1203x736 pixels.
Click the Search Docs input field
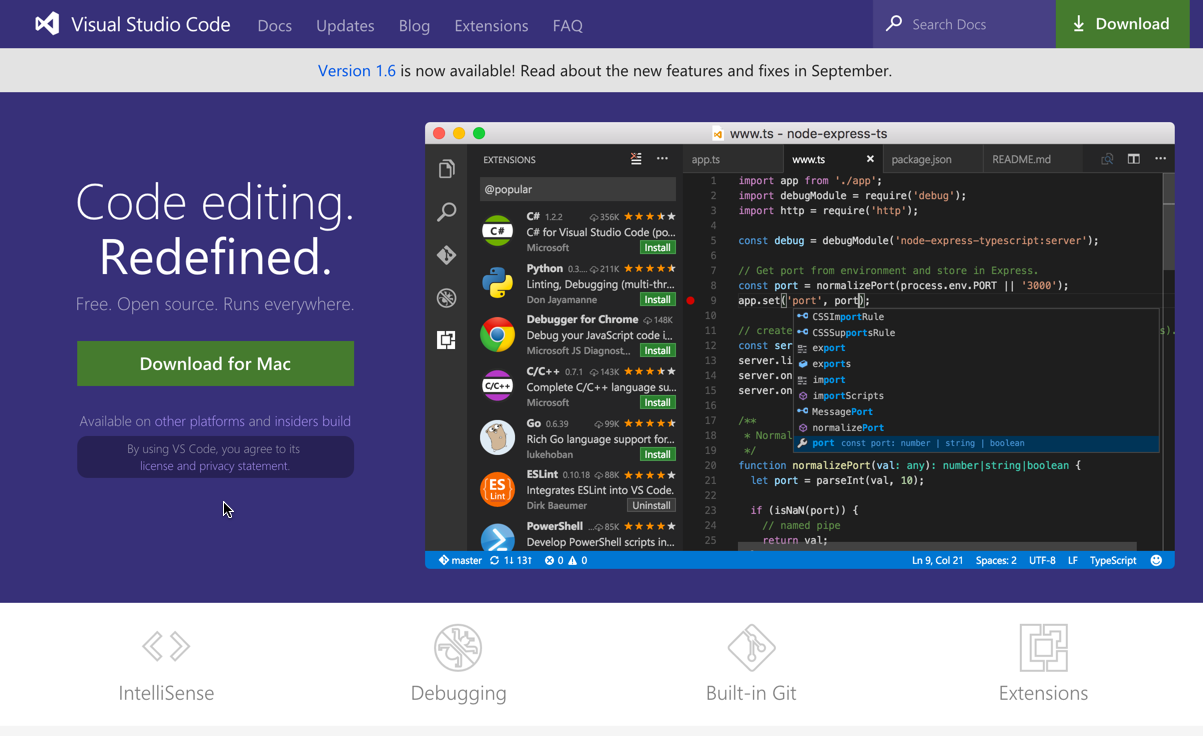(x=965, y=24)
